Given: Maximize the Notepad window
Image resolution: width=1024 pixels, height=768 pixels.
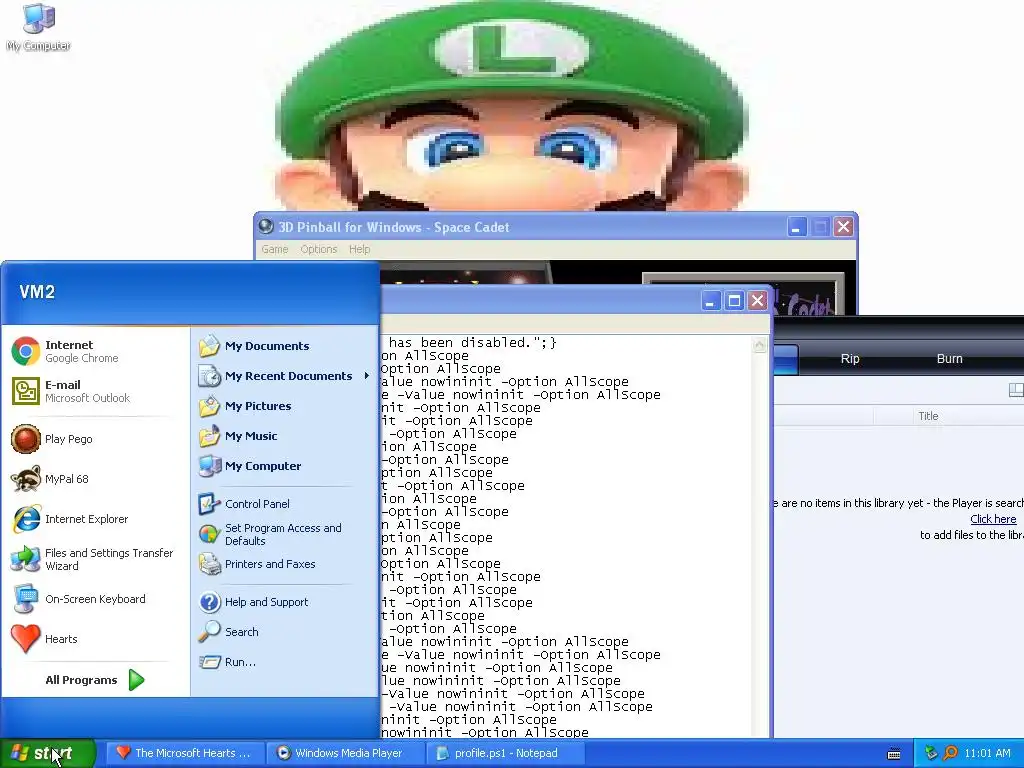Looking at the screenshot, I should (734, 300).
